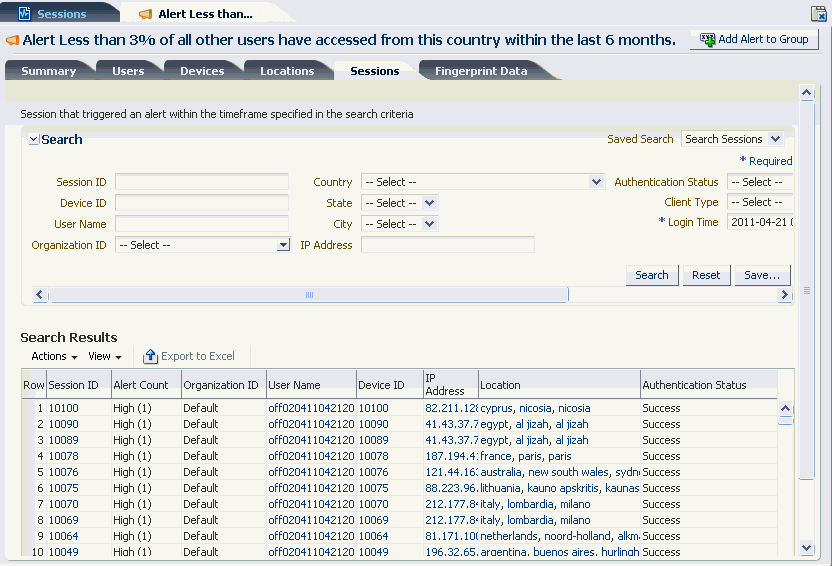Click the page scroll down arrow

tap(807, 548)
